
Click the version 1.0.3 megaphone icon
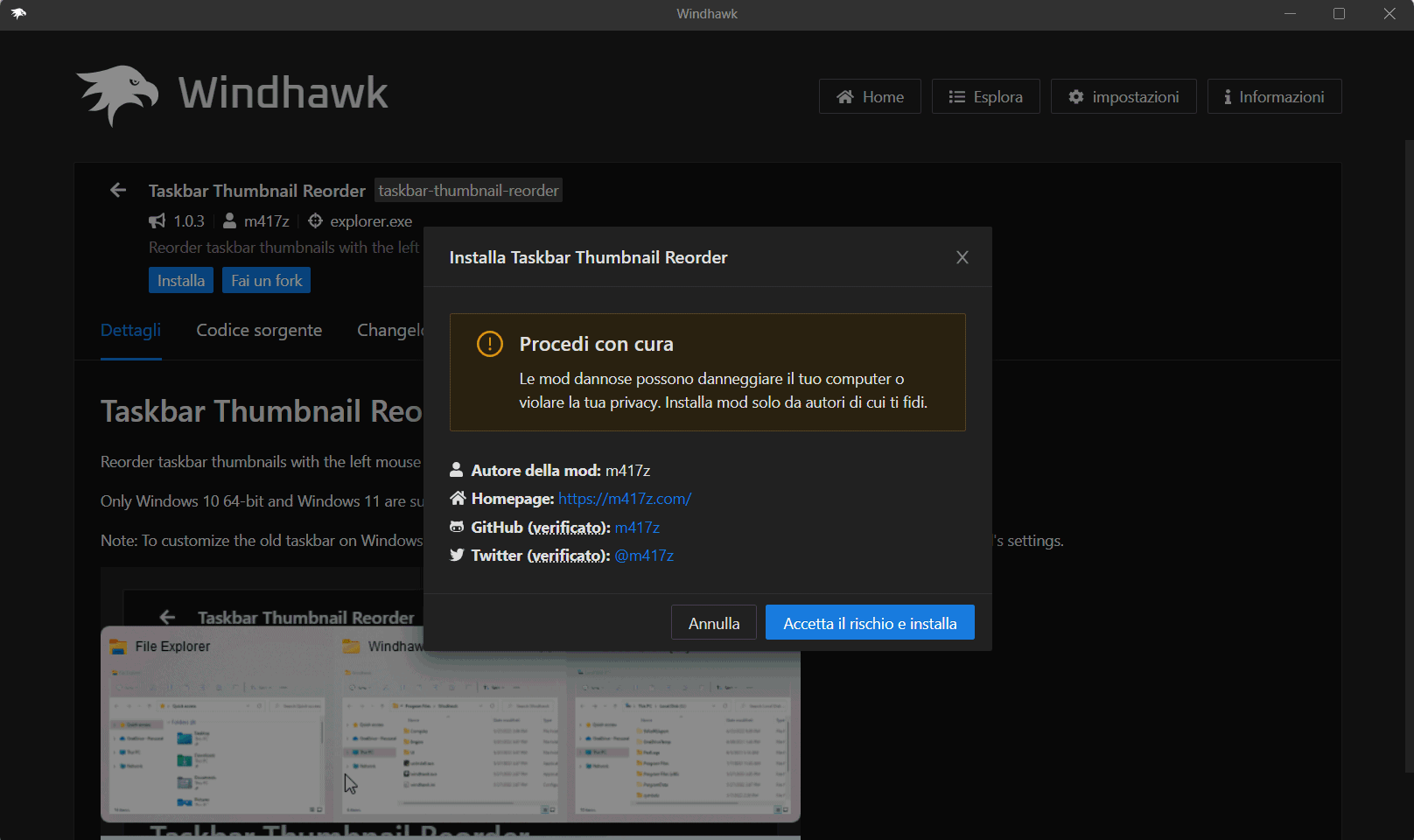point(157,220)
